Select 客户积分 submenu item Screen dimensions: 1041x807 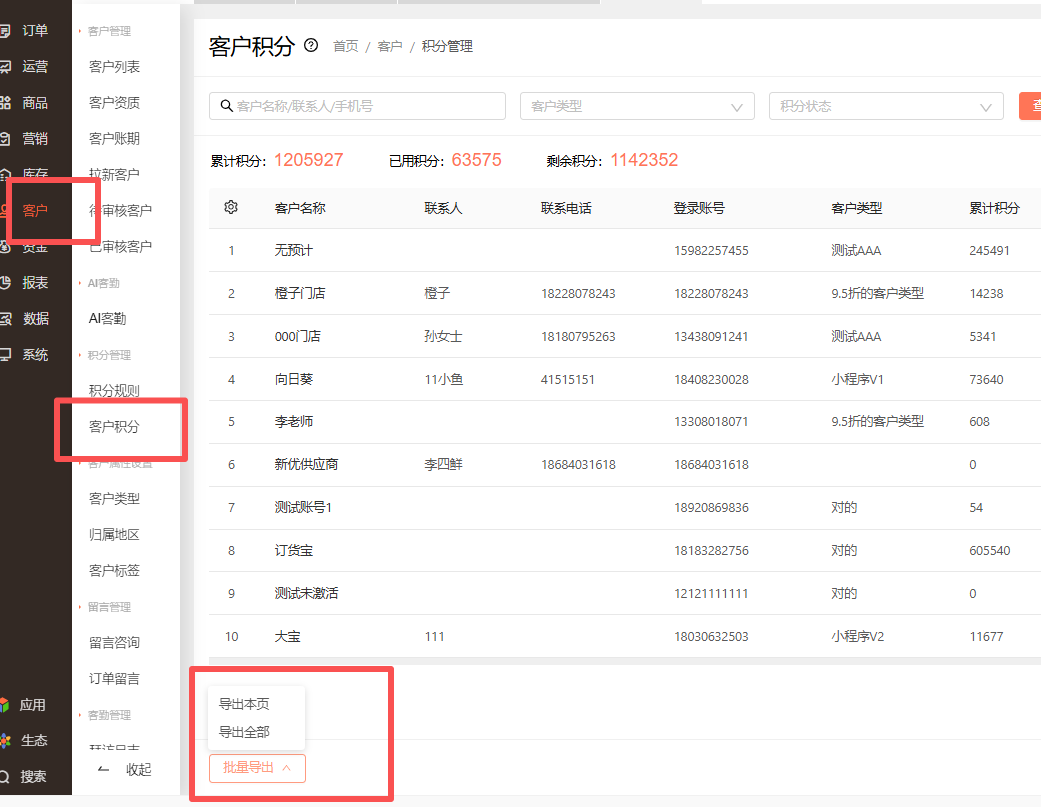114,426
